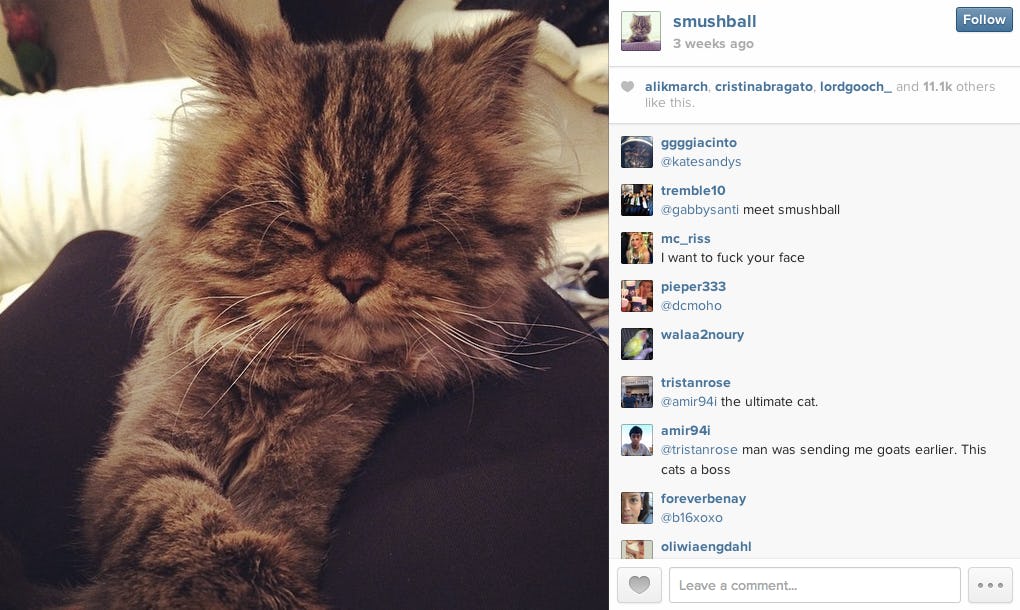The height and width of the screenshot is (610, 1020).
Task: Visit alikmarch's profile from likes
Action: pos(676,86)
